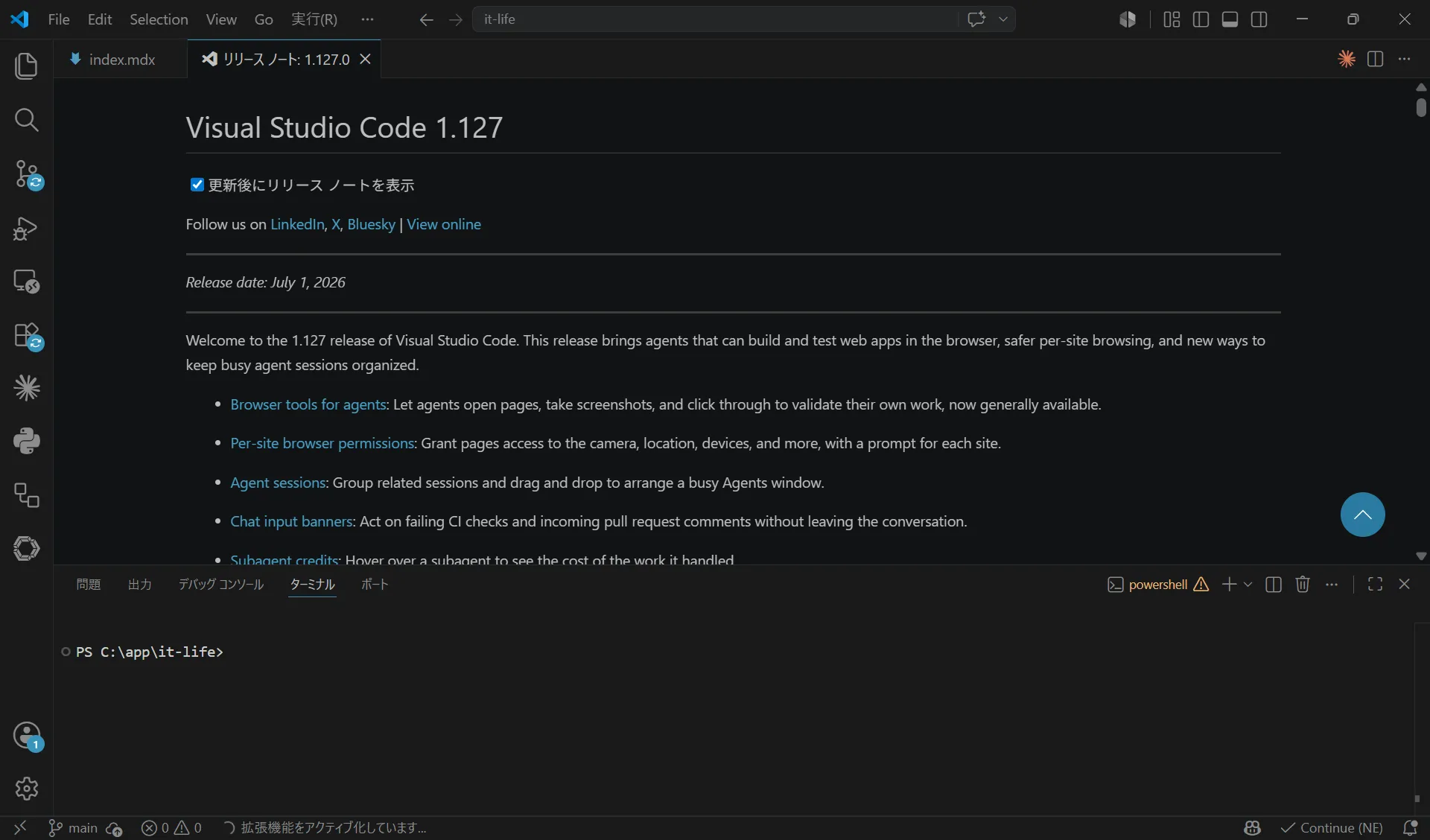The height and width of the screenshot is (840, 1430).
Task: Publish changes via cloud sync icon
Action: (114, 828)
